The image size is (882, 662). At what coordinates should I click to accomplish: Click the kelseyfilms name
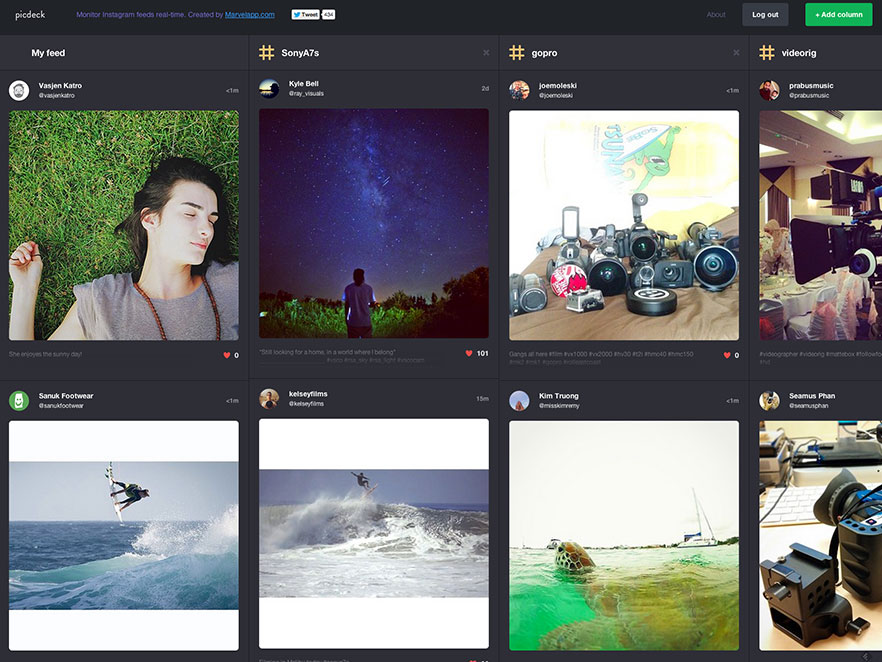pos(308,394)
